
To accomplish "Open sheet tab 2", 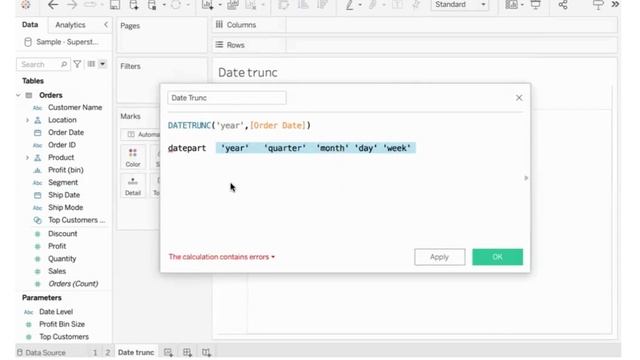I will coord(107,352).
